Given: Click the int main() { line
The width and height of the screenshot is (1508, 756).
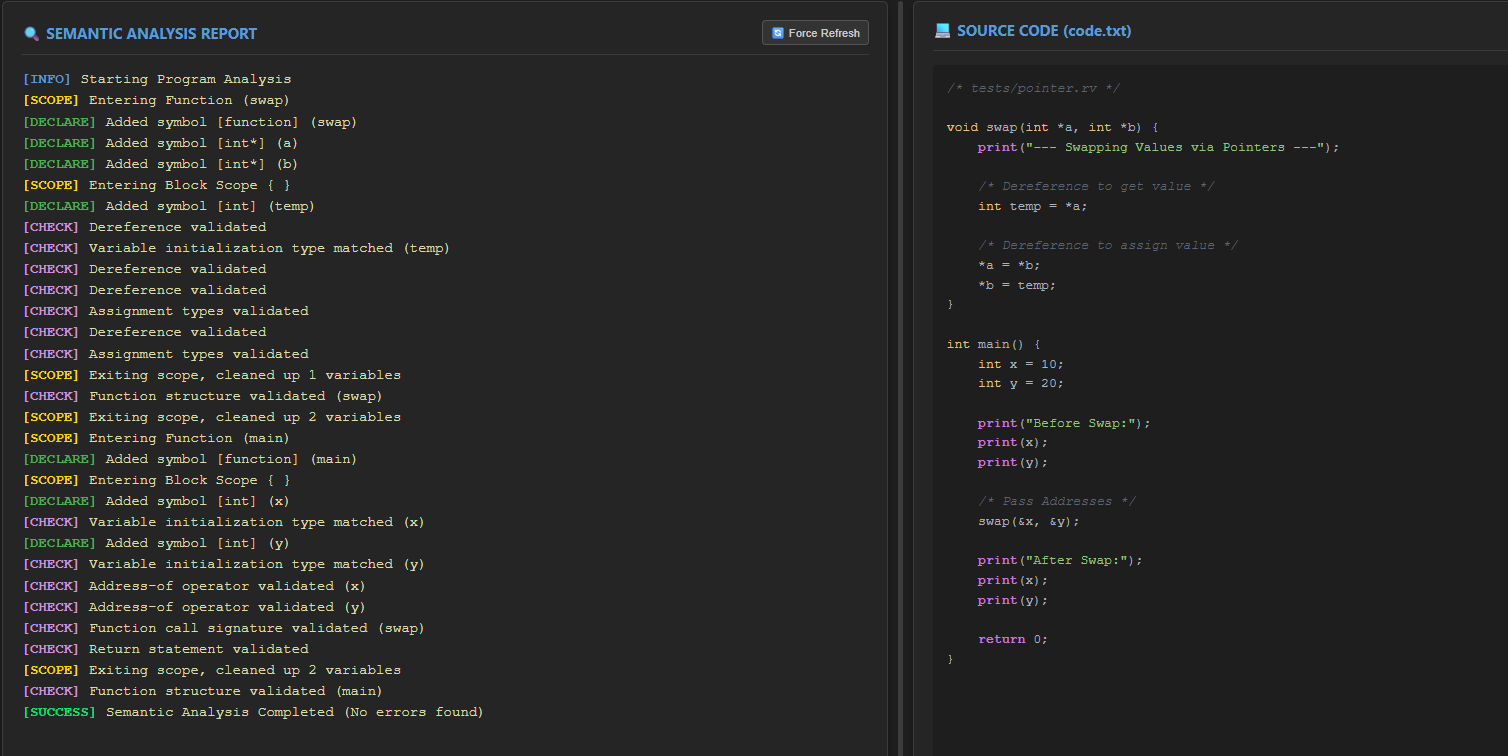Looking at the screenshot, I should (994, 344).
